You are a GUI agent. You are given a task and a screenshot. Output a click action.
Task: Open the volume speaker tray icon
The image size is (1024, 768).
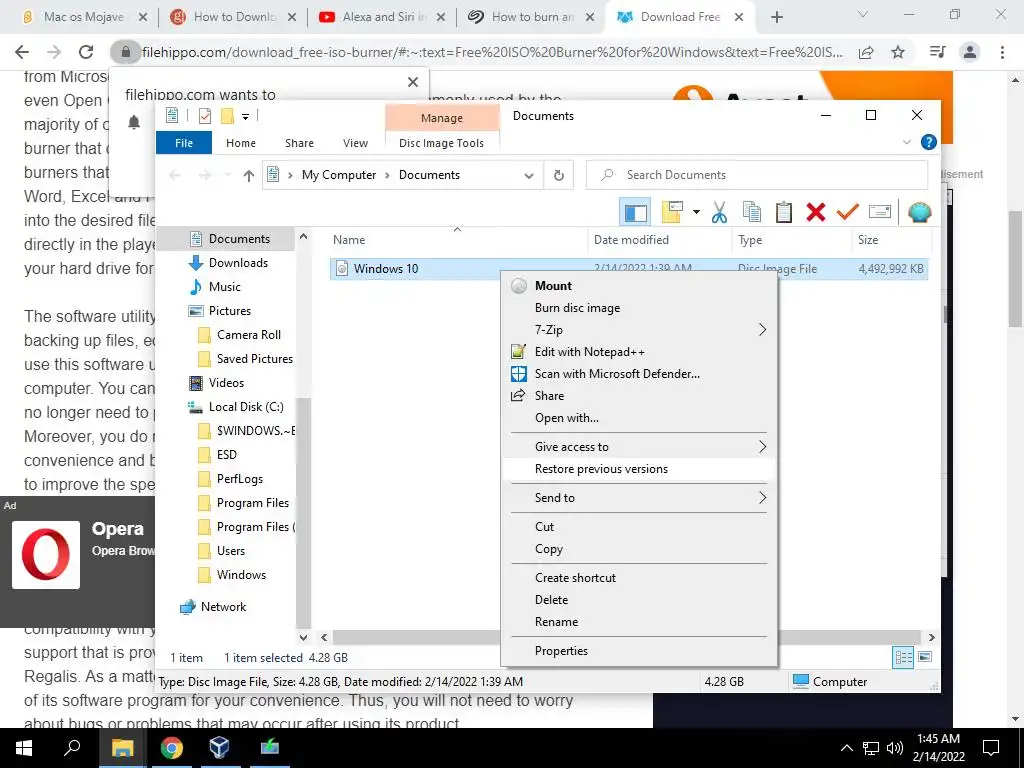895,748
